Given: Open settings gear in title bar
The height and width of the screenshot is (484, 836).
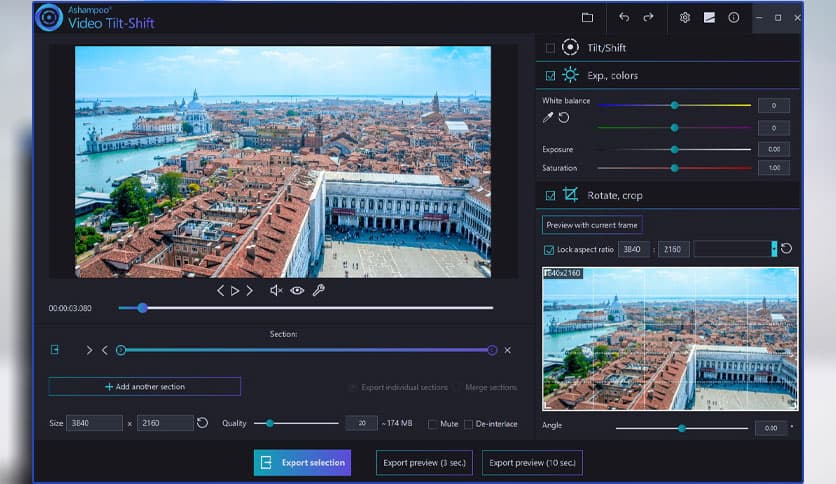Looking at the screenshot, I should [x=685, y=18].
